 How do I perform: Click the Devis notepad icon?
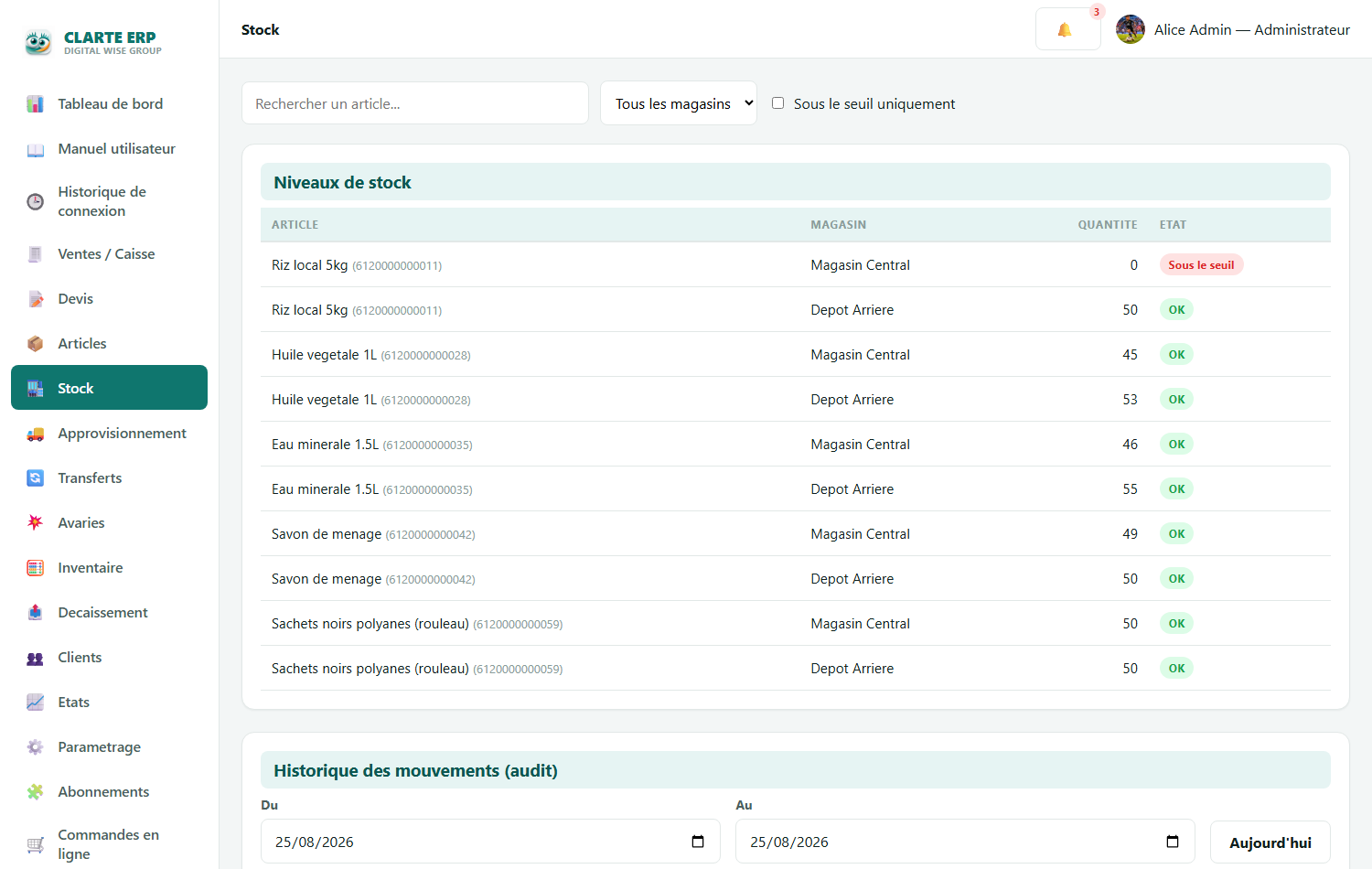35,299
